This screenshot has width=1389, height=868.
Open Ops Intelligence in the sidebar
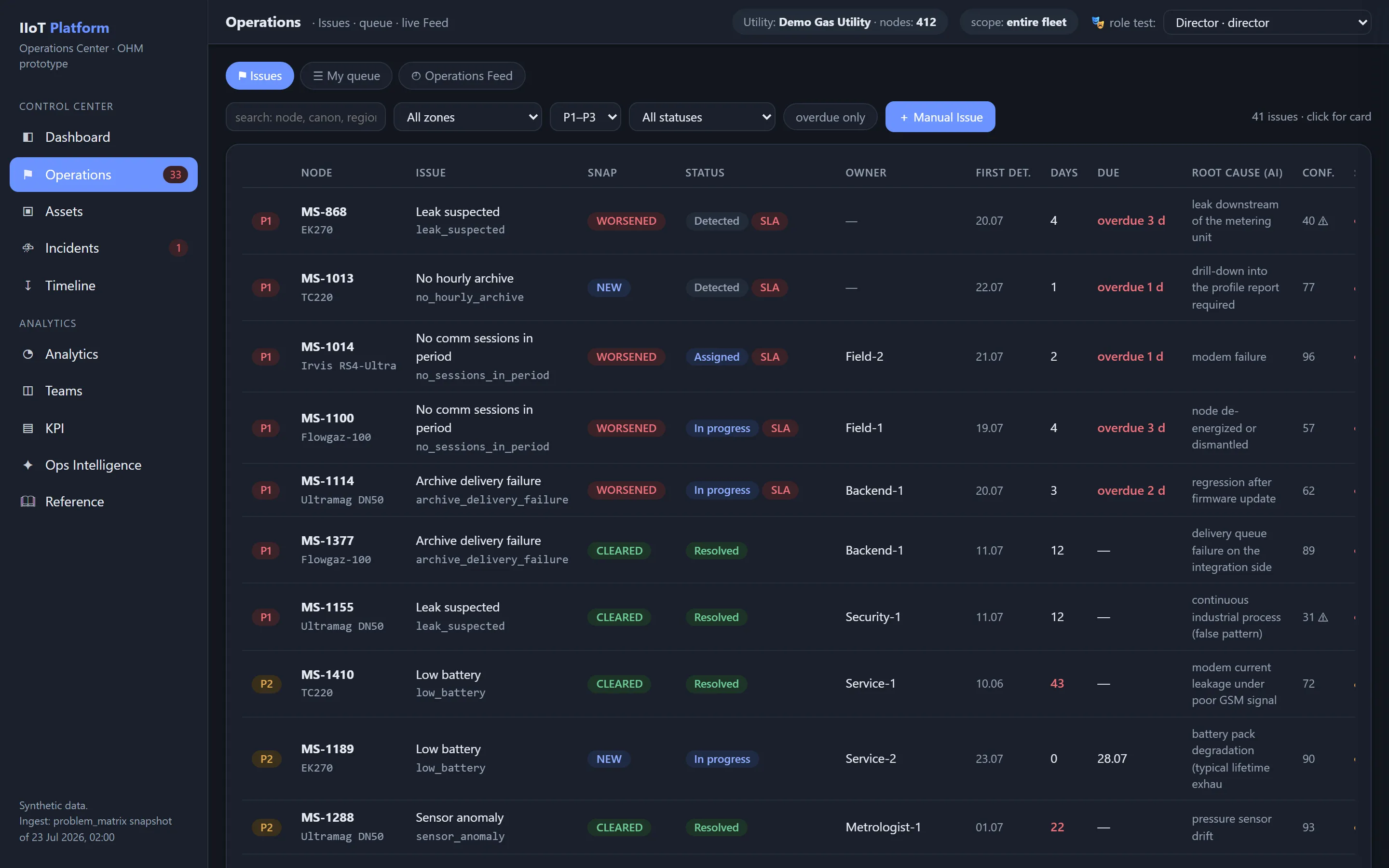click(104, 465)
